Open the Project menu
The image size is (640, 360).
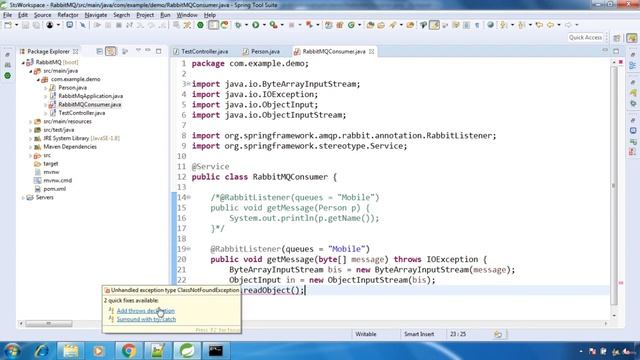coord(145,15)
